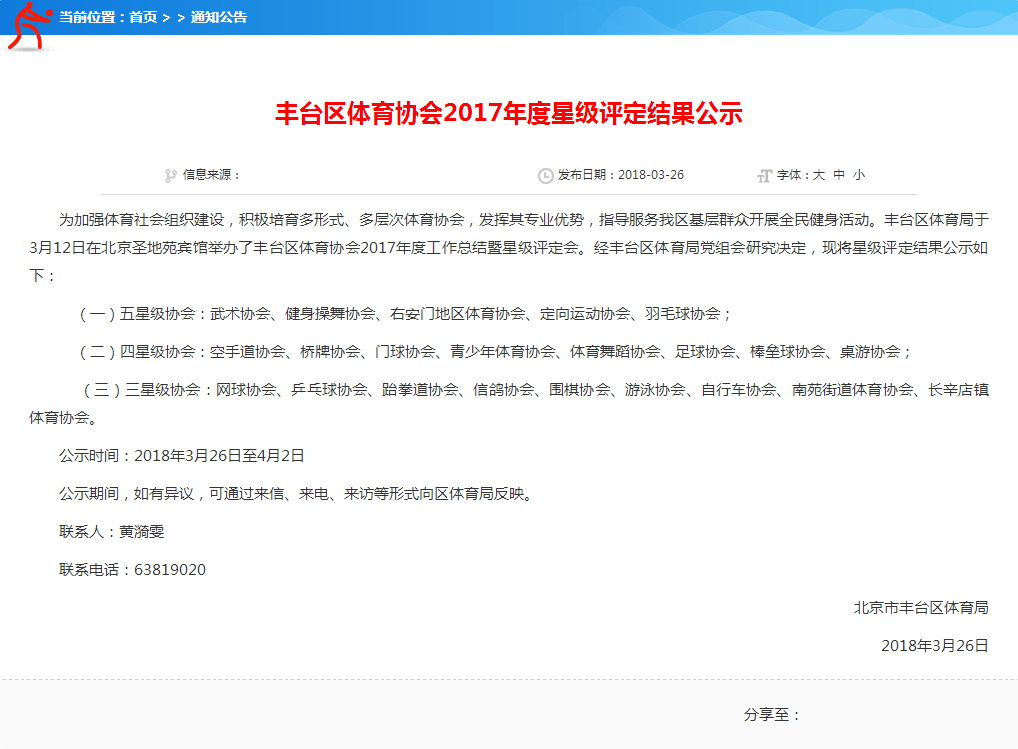Click the red athlete logo icon

coord(28,24)
